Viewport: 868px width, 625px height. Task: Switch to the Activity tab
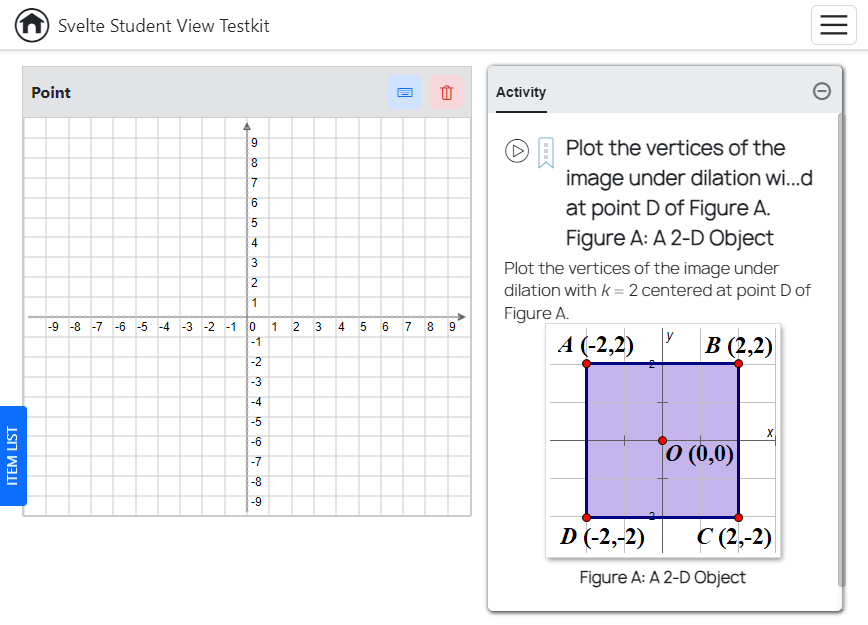point(521,92)
